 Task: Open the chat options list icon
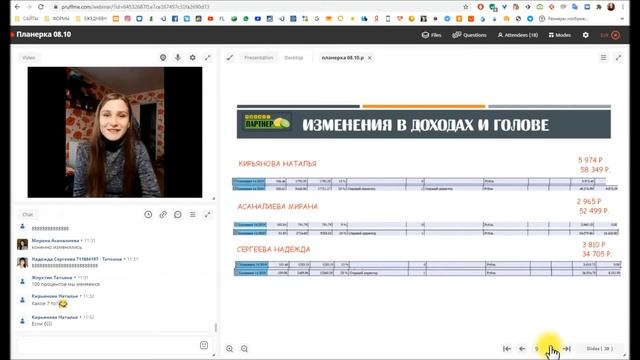click(193, 214)
